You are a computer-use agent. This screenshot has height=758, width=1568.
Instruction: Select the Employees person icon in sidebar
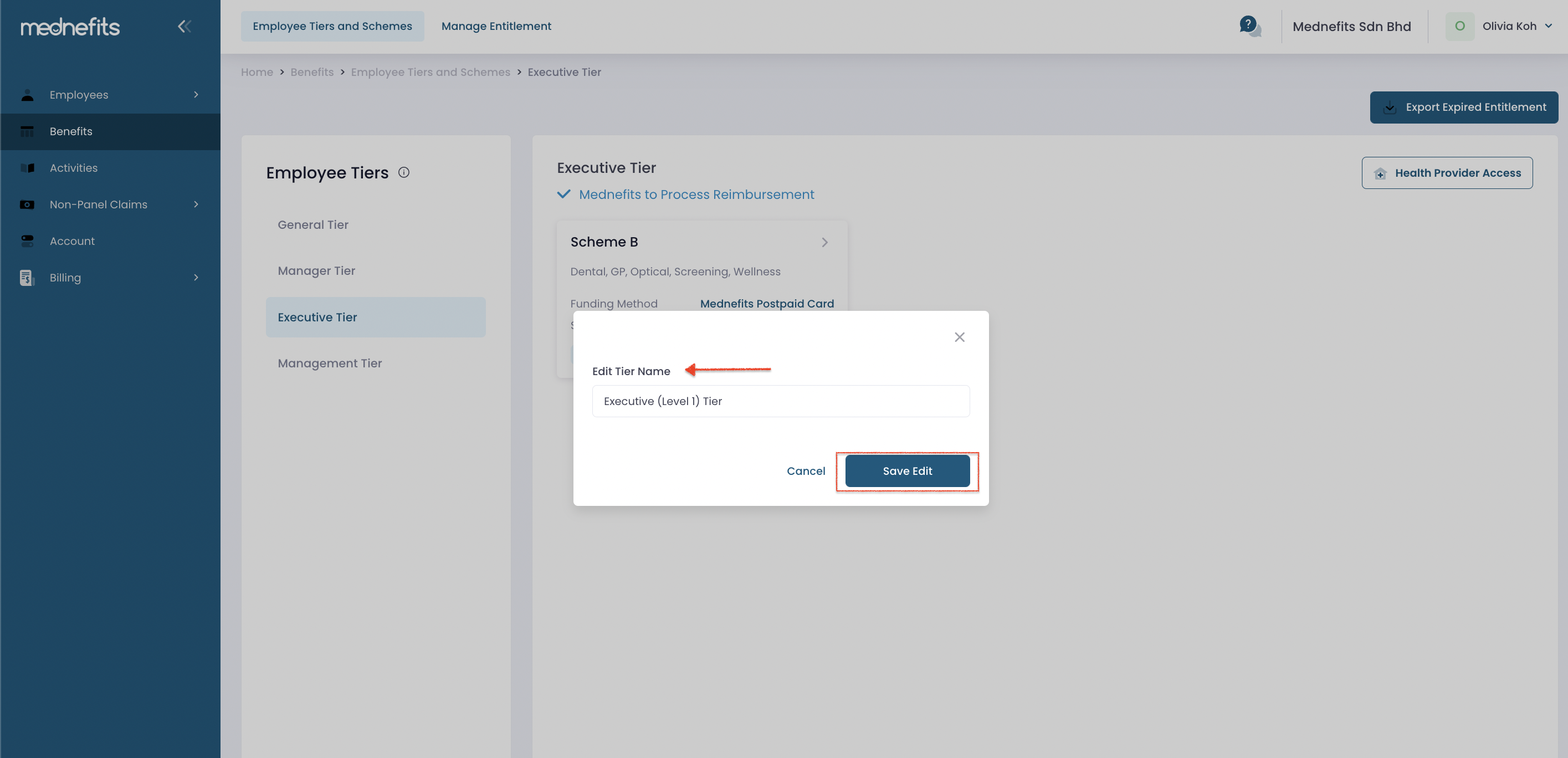click(x=28, y=94)
